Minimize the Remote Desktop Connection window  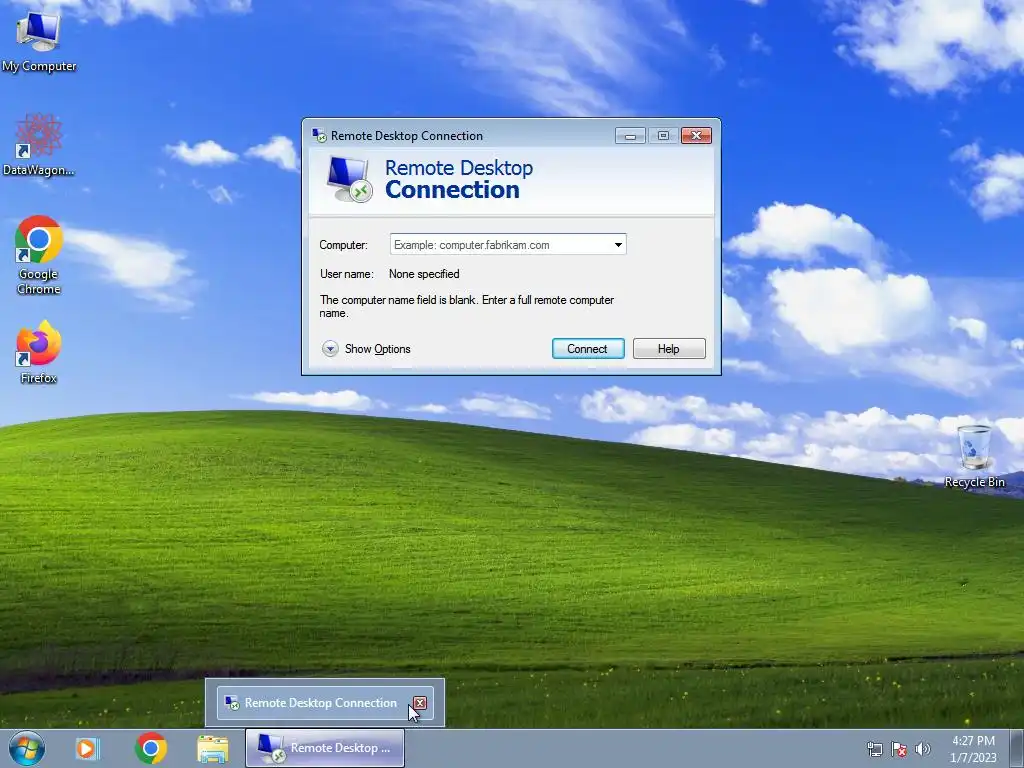(x=630, y=136)
